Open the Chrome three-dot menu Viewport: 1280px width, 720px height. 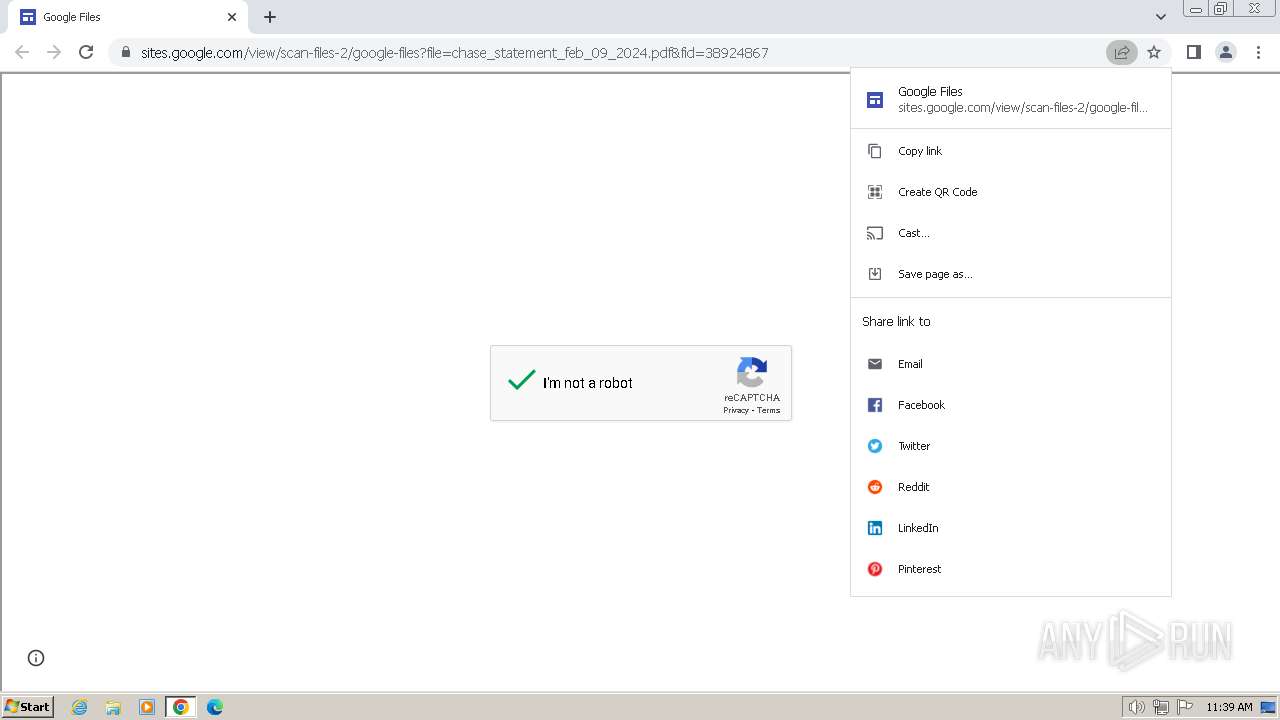click(x=1258, y=52)
